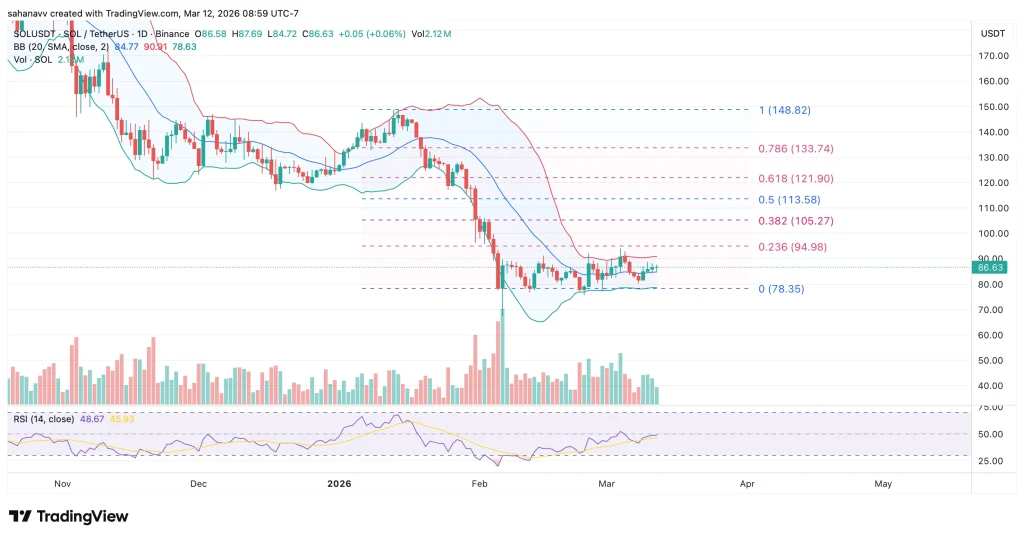Click the 0.618 (121.90) Fibonacci level label

click(796, 178)
